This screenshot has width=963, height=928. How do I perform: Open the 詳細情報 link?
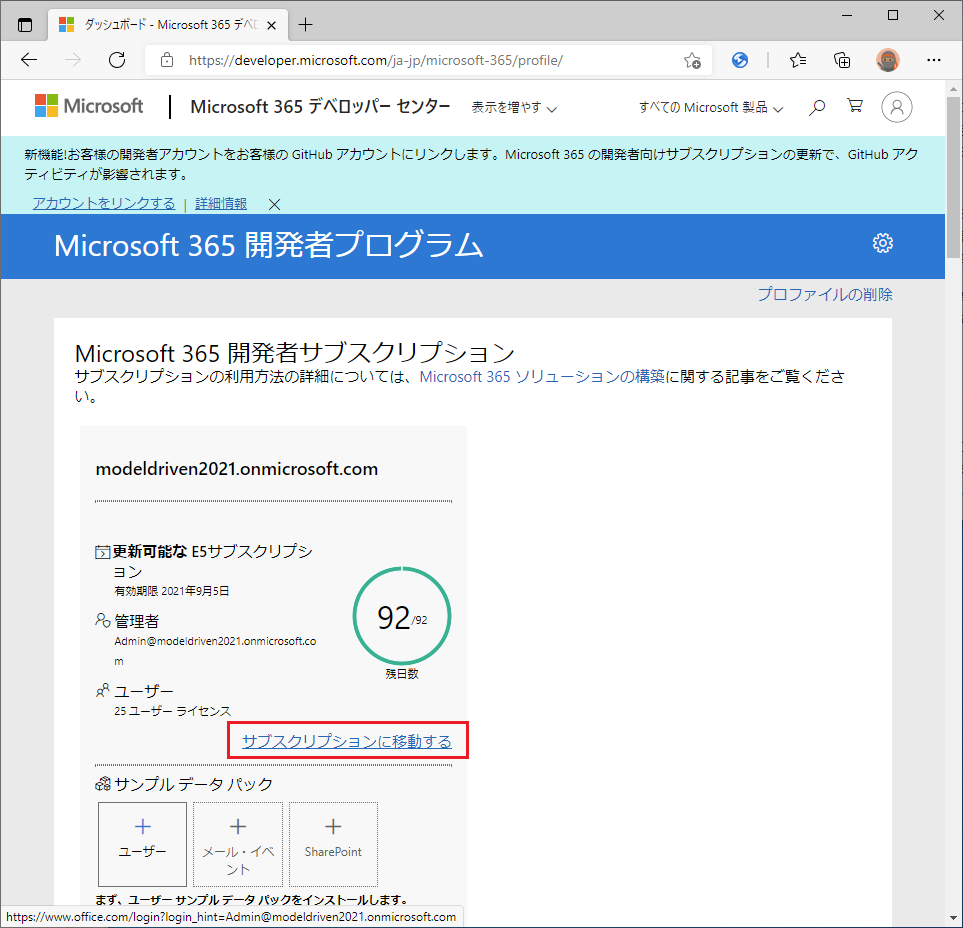tap(221, 203)
